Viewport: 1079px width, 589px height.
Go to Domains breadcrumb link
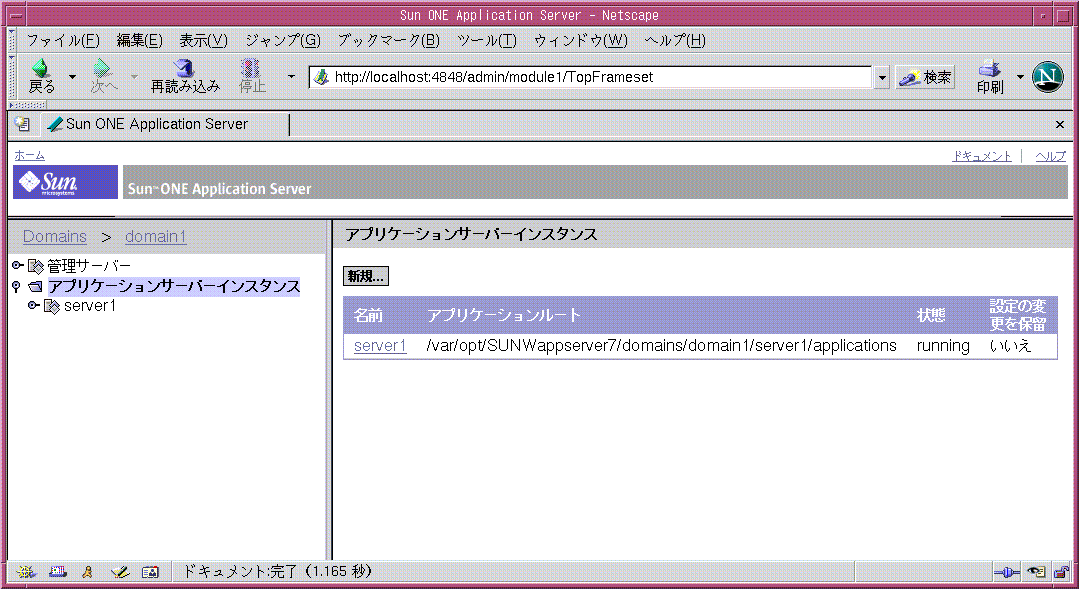(55, 237)
